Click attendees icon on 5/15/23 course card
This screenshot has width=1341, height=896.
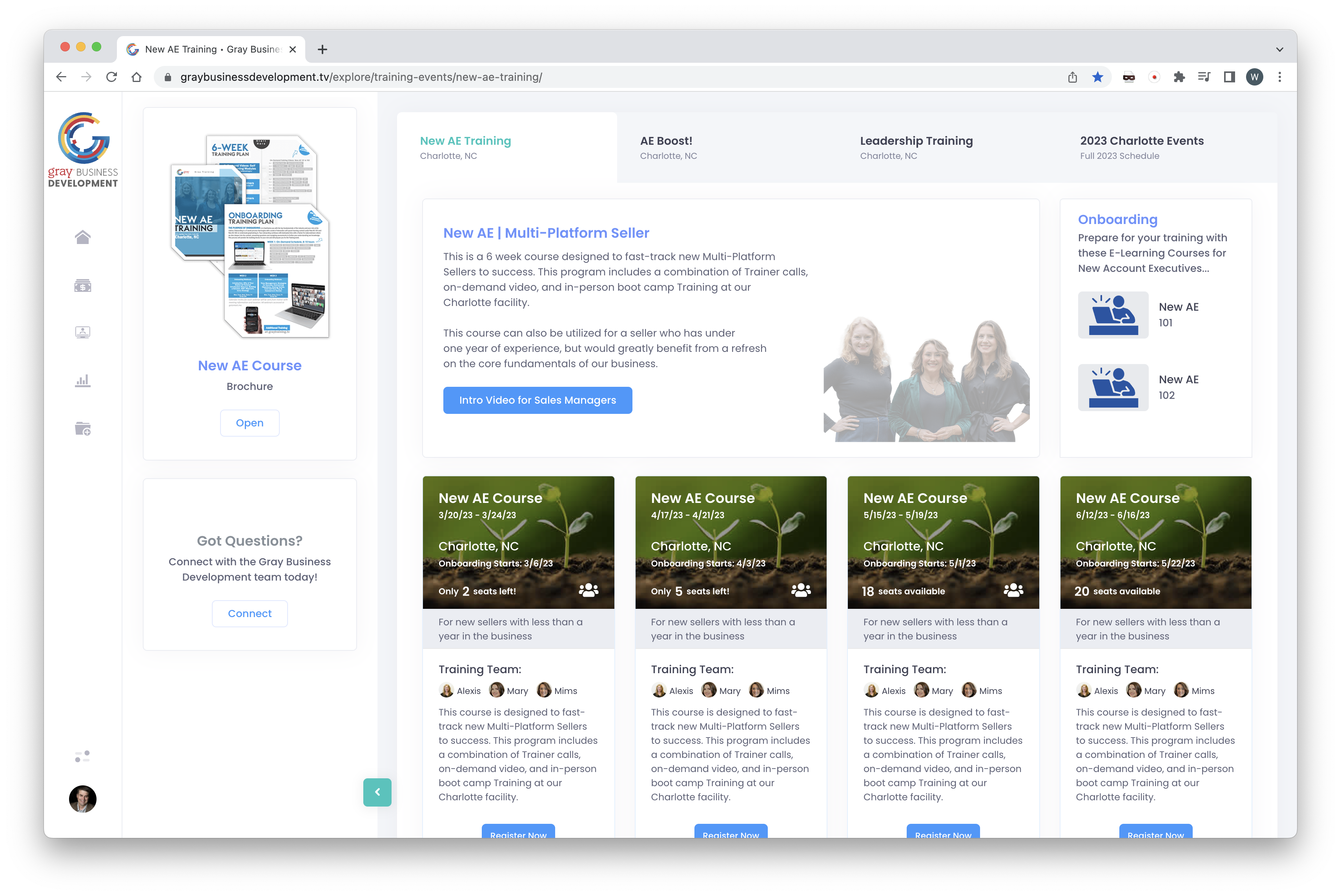point(1014,590)
